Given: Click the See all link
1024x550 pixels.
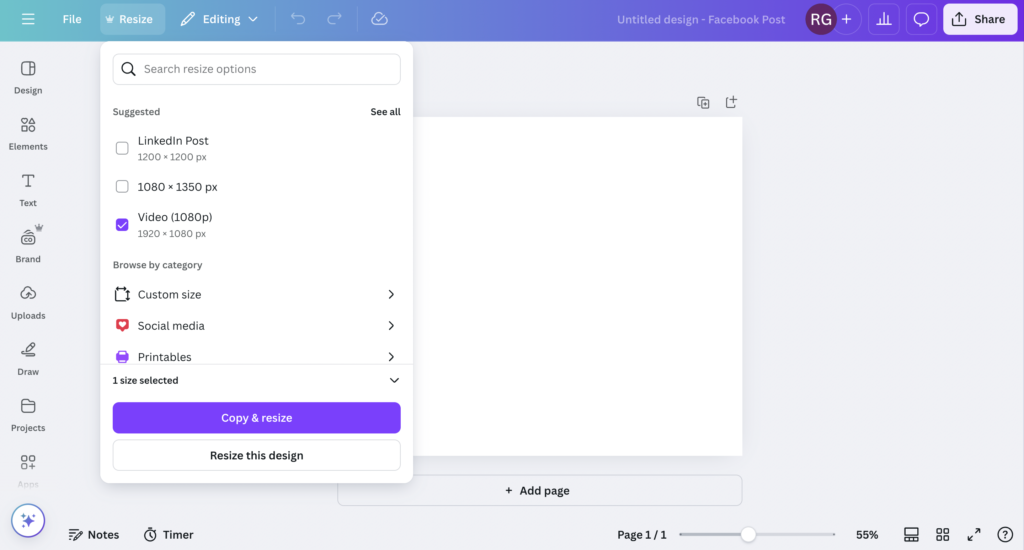Looking at the screenshot, I should 385,112.
